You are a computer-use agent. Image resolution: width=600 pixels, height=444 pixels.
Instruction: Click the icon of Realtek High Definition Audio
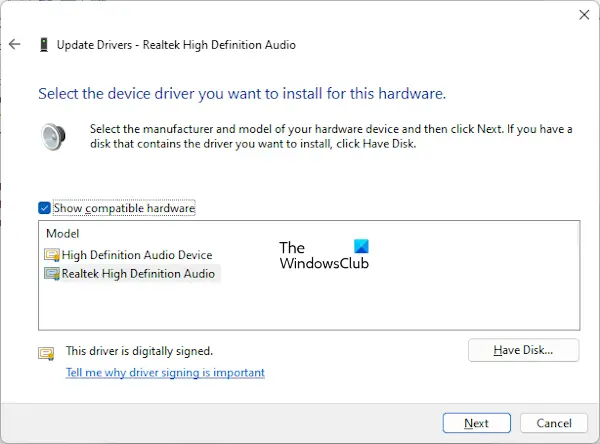pos(52,274)
